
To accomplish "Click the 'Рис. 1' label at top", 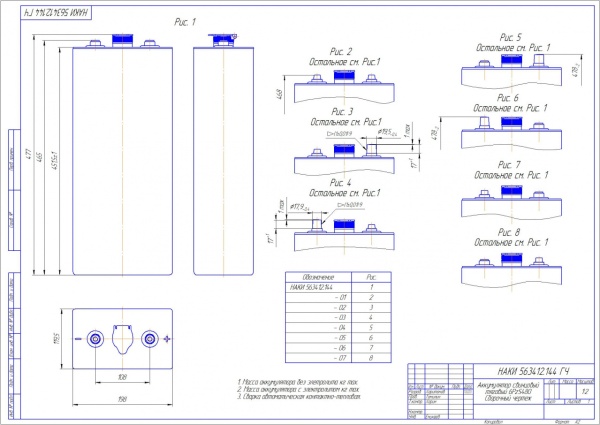I will (185, 20).
